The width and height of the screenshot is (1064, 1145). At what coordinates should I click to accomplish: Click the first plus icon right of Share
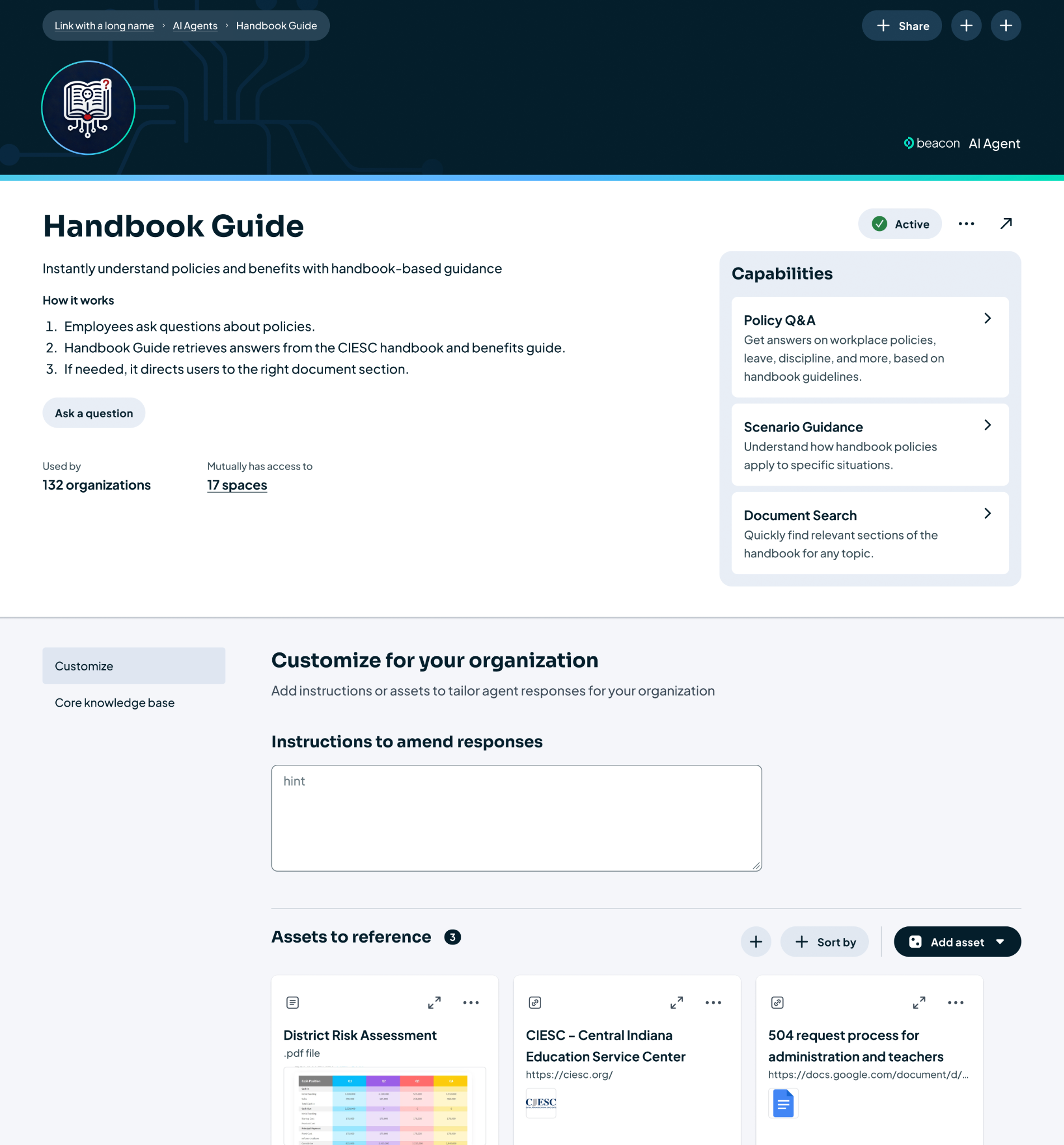click(966, 26)
